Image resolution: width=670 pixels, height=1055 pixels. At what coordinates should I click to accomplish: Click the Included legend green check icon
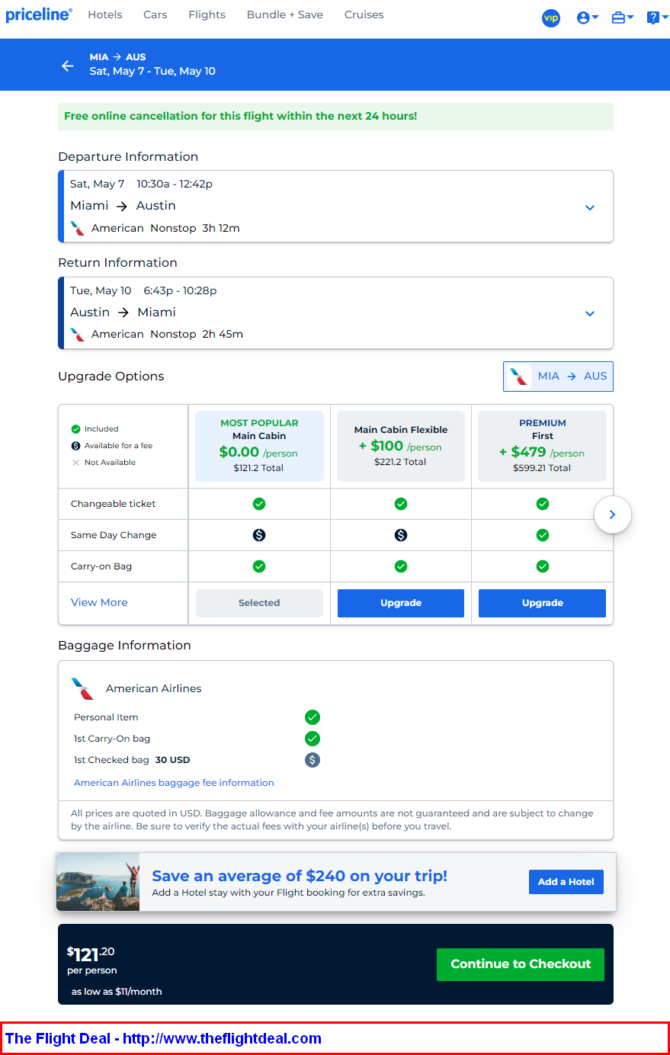point(75,429)
